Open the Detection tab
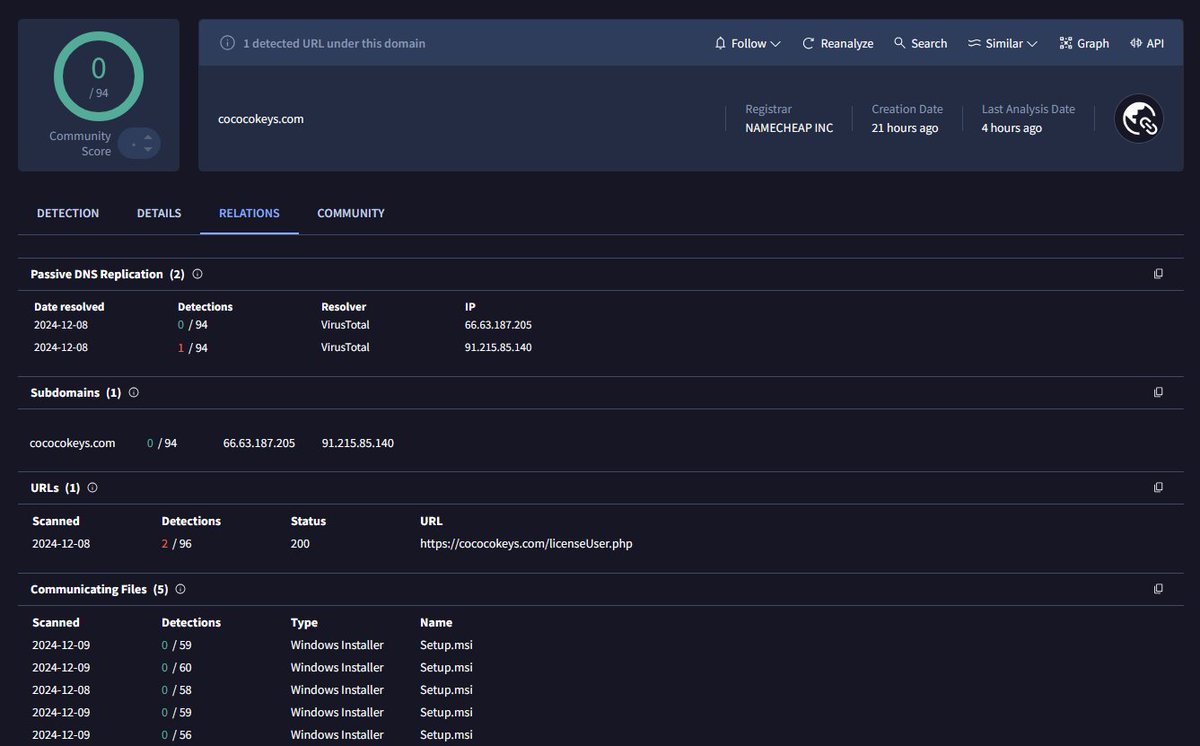Screen dimensions: 1200x746 [x=68, y=213]
